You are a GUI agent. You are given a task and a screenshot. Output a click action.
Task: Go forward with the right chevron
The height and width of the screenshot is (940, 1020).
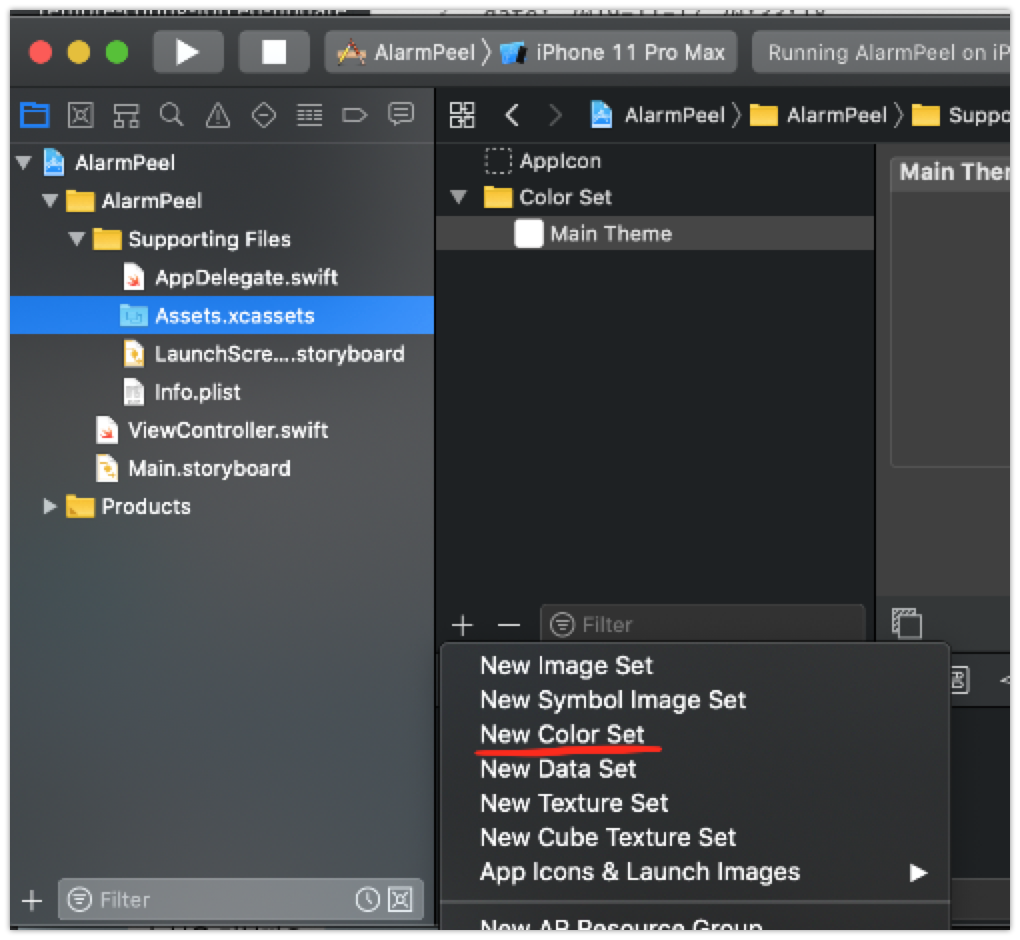(x=555, y=115)
